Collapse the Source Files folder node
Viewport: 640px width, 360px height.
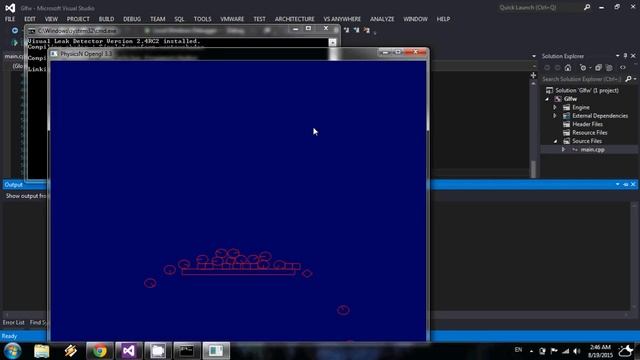point(555,141)
